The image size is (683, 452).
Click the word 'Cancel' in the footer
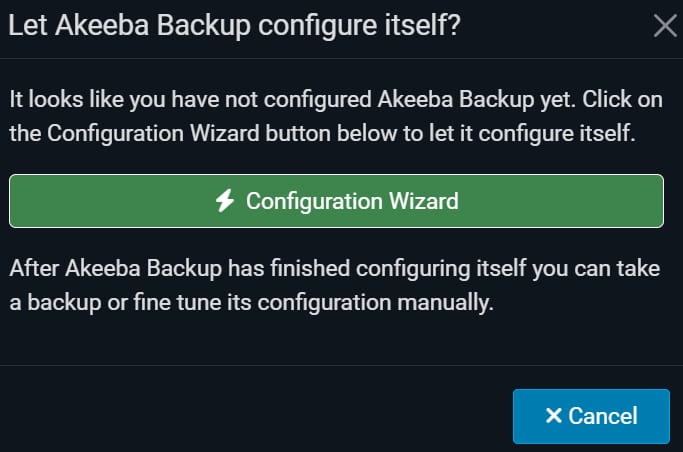click(x=603, y=416)
